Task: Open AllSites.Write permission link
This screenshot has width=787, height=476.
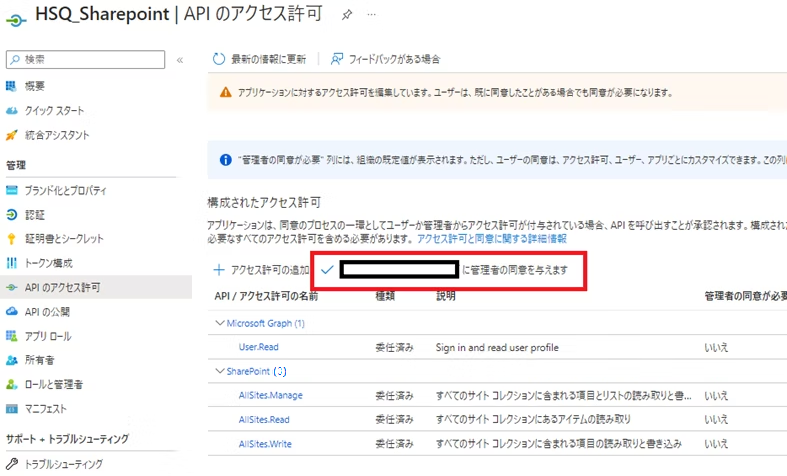Action: (x=265, y=444)
